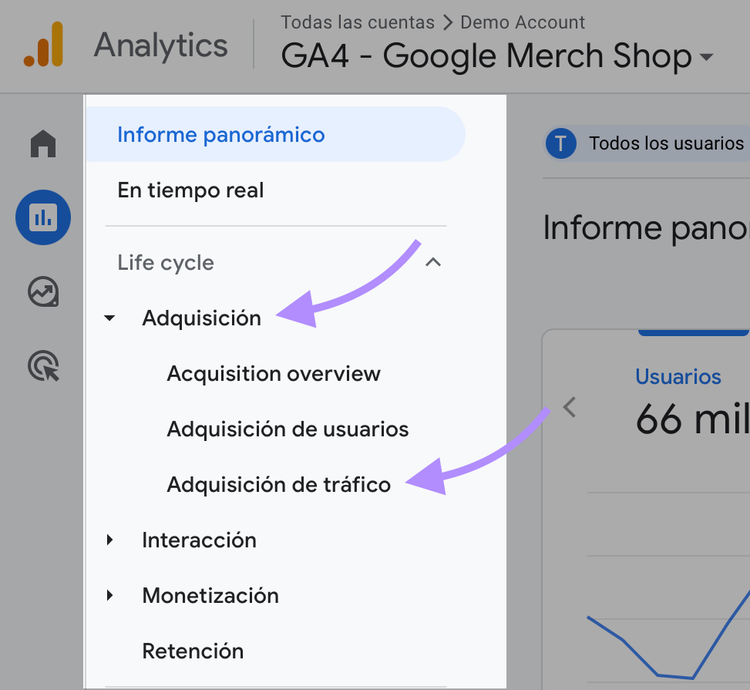Click Todas las cuentas breadcrumb link
The width and height of the screenshot is (750, 690).
(x=357, y=22)
